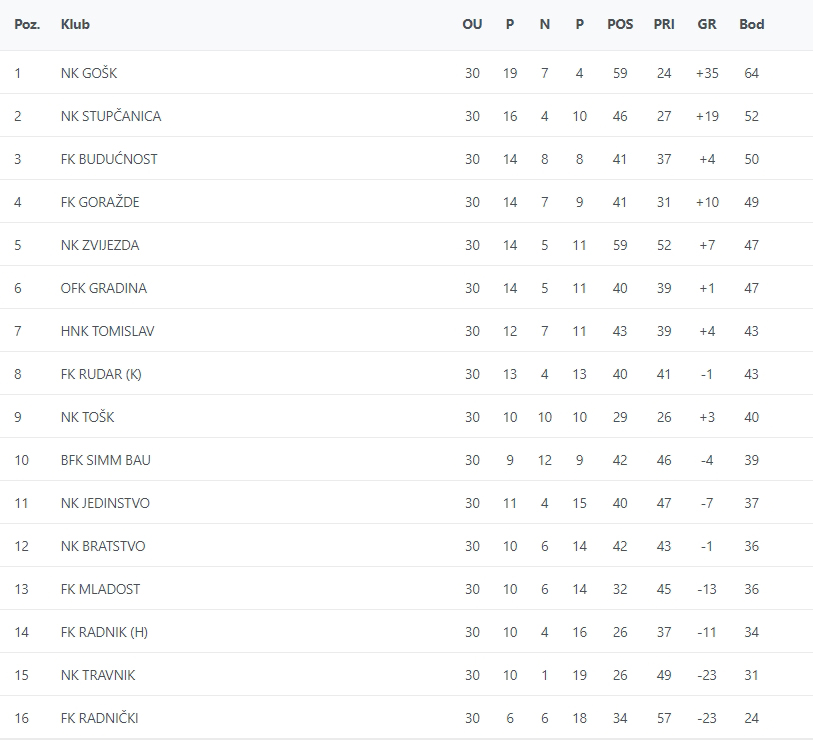Click the GR goal difference header
The image size is (813, 740).
coord(707,24)
